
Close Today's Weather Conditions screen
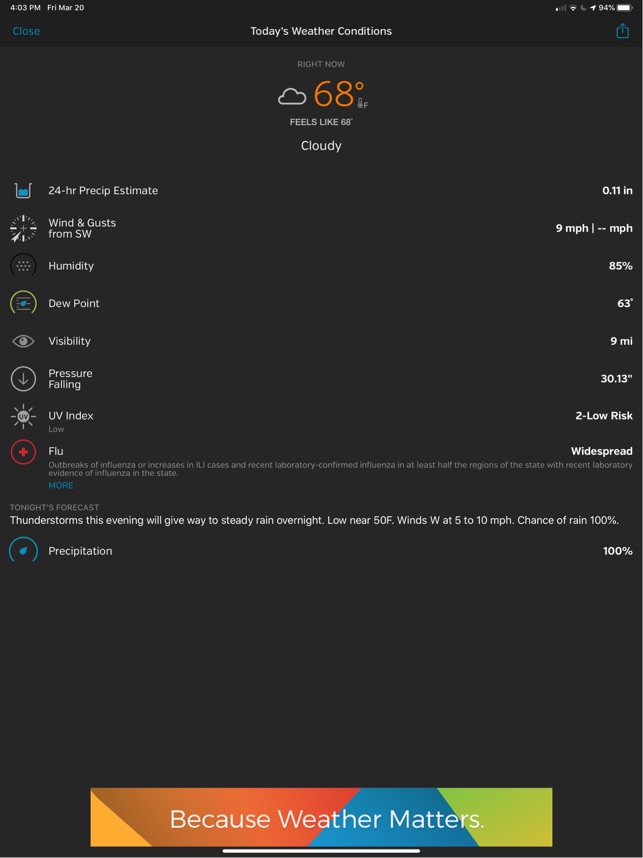pyautogui.click(x=26, y=31)
